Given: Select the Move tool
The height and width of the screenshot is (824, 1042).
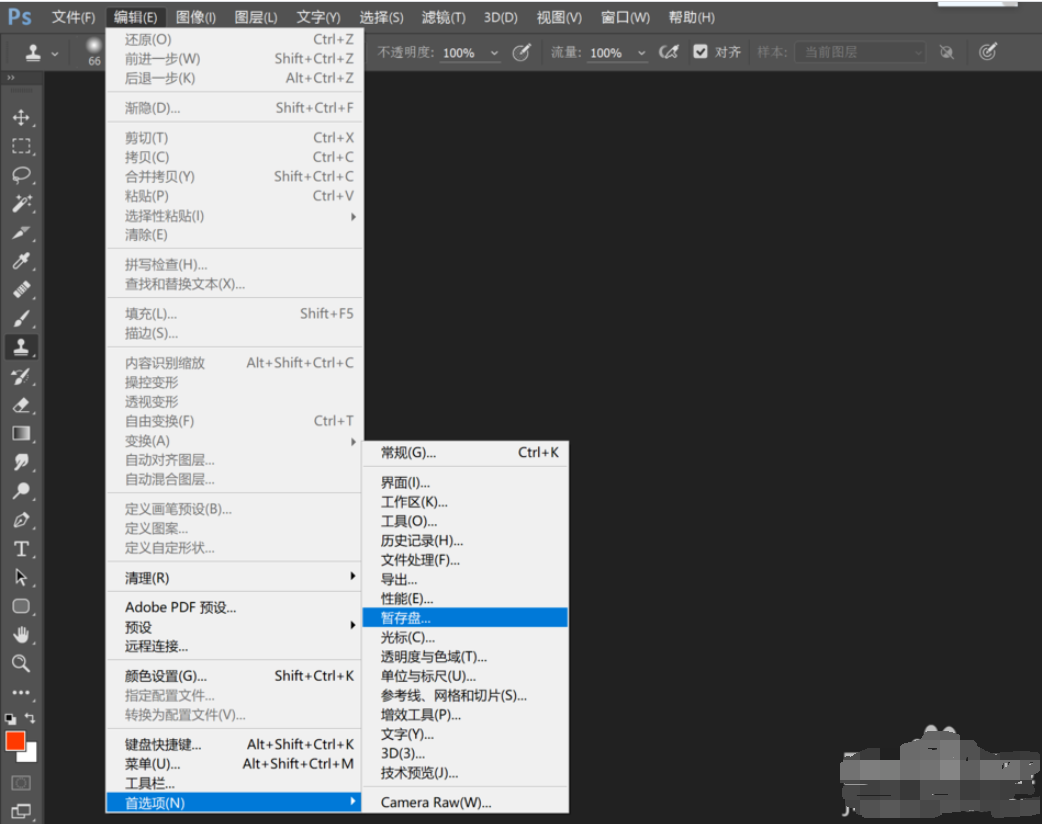Looking at the screenshot, I should pos(21,117).
